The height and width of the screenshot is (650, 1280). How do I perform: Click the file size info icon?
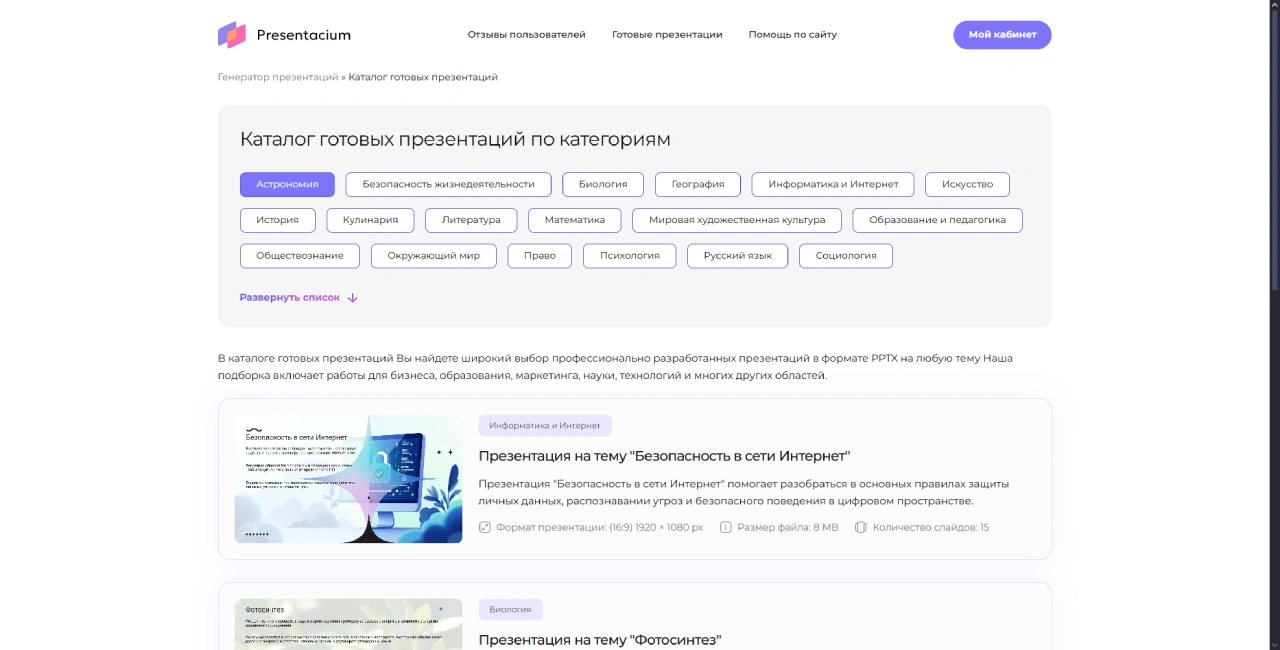(725, 527)
